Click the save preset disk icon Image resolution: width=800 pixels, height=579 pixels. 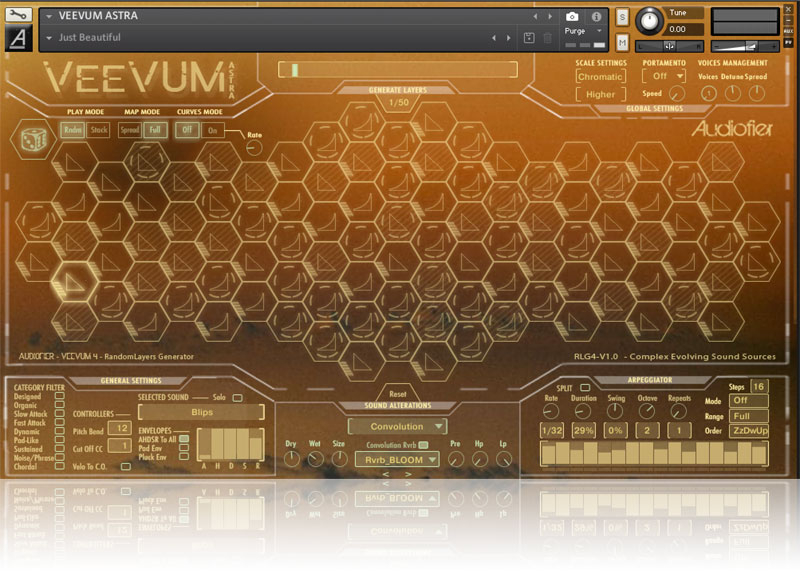pyautogui.click(x=529, y=38)
